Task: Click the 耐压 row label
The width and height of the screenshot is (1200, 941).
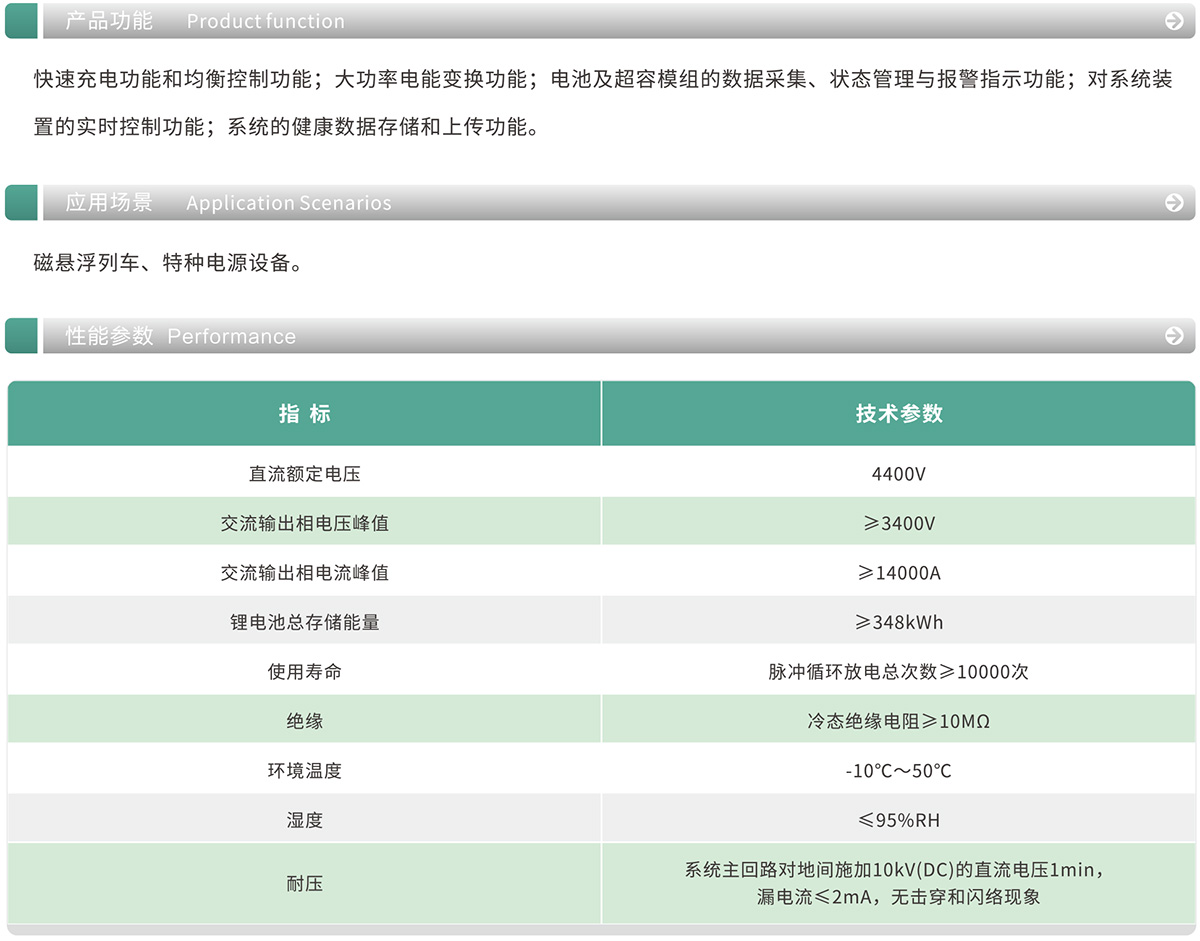Action: click(304, 884)
